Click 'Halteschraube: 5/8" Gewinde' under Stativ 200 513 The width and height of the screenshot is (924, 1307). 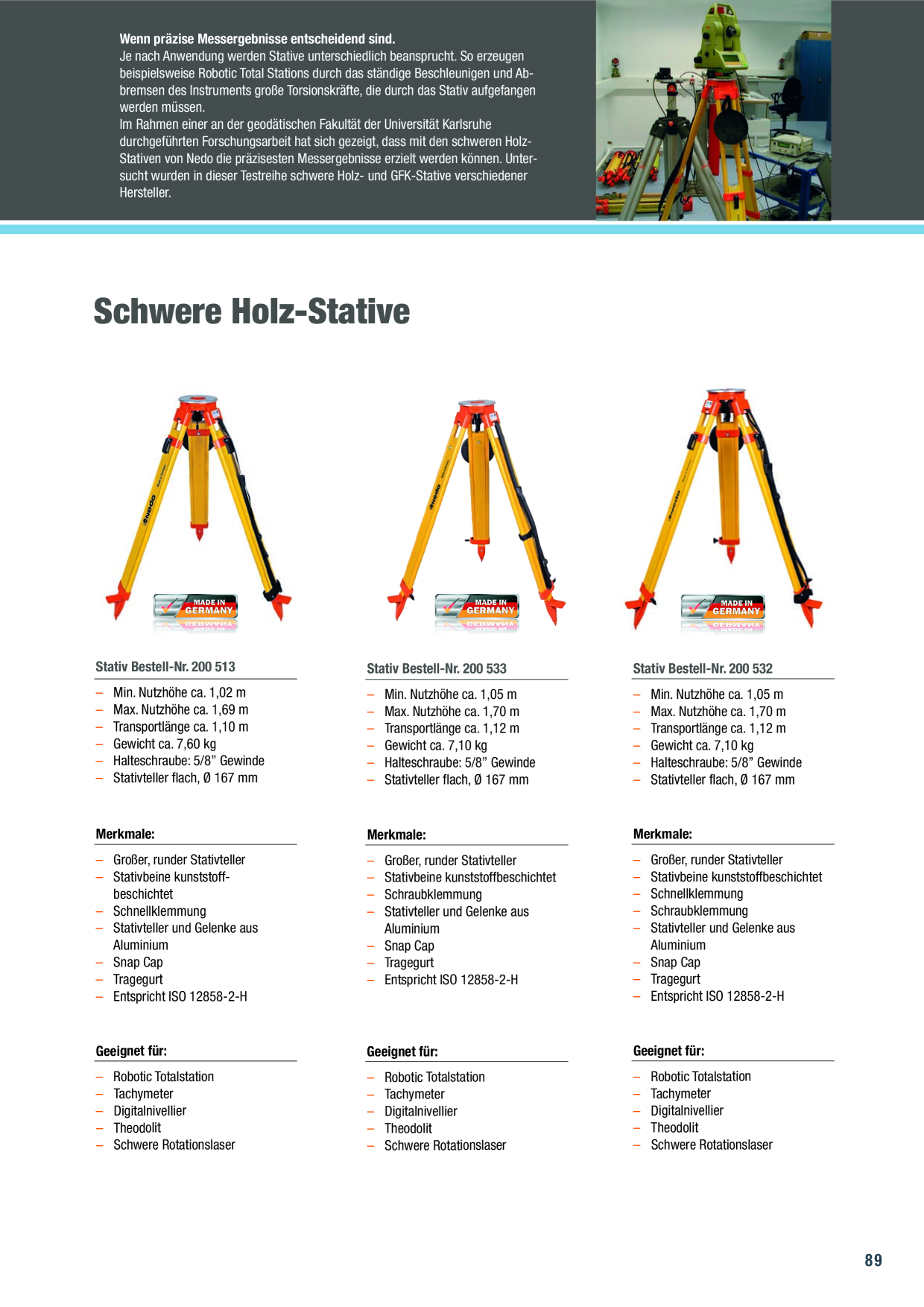pos(189,761)
